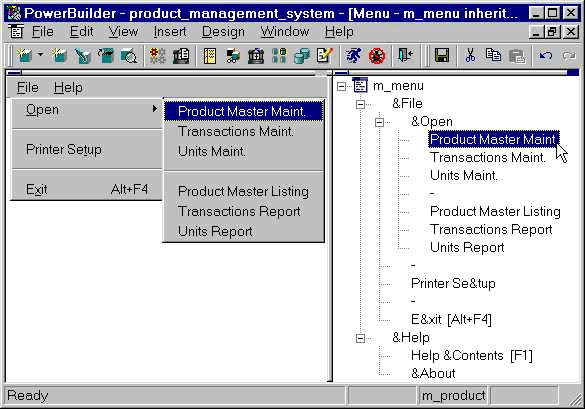Image resolution: width=585 pixels, height=409 pixels.
Task: Select Units Report in the preview submenu
Action: click(x=244, y=232)
